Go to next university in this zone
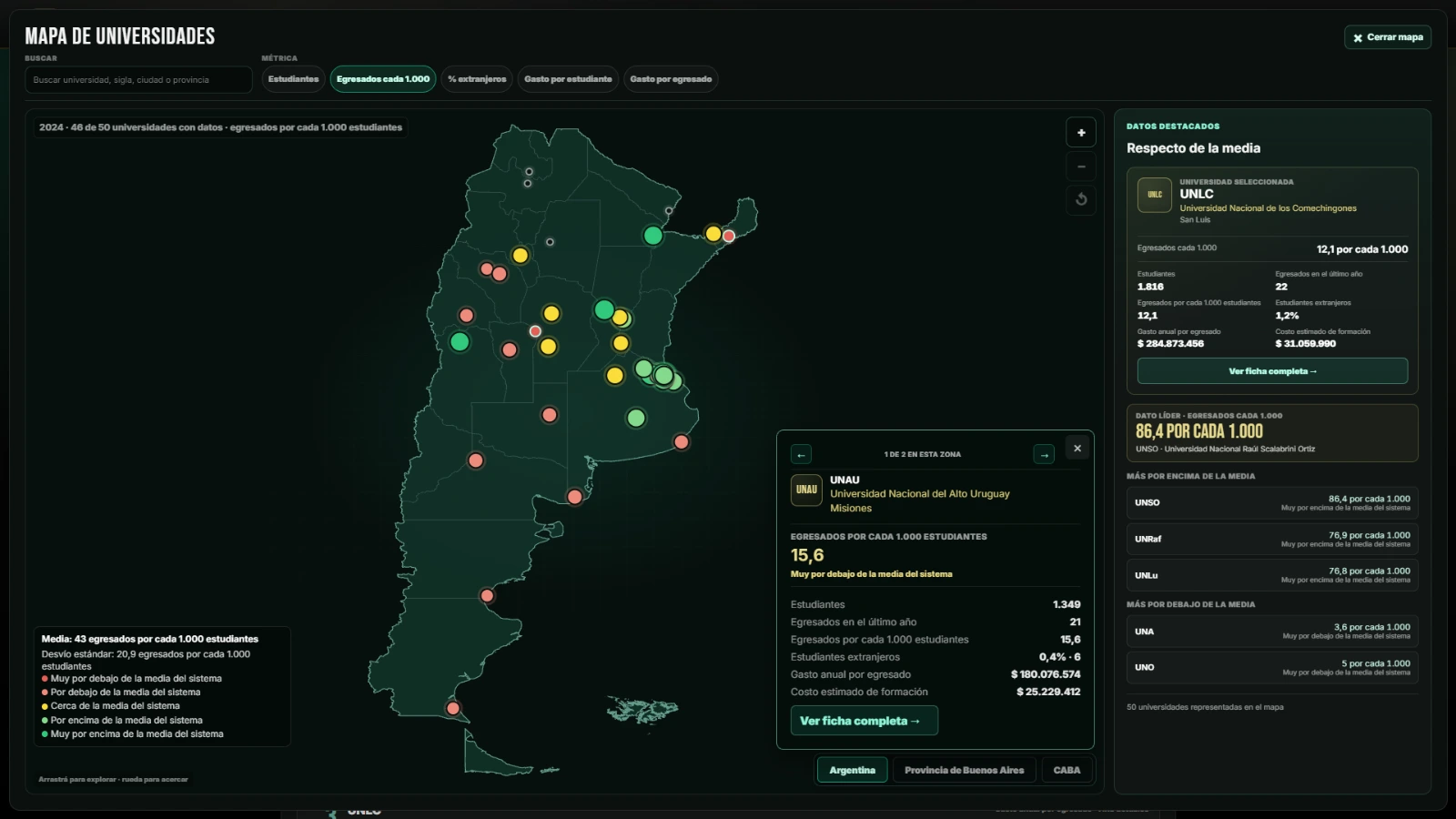The height and width of the screenshot is (819, 1456). [x=1044, y=454]
